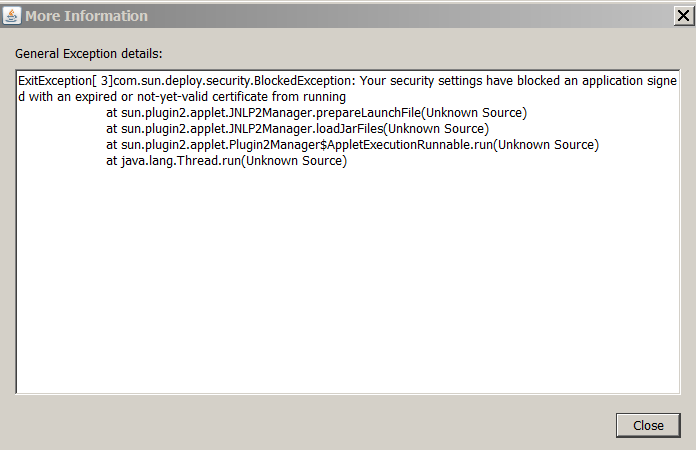Screen dimensions: 696x450
Task: Click the empty area in the exception text box
Action: point(348,280)
